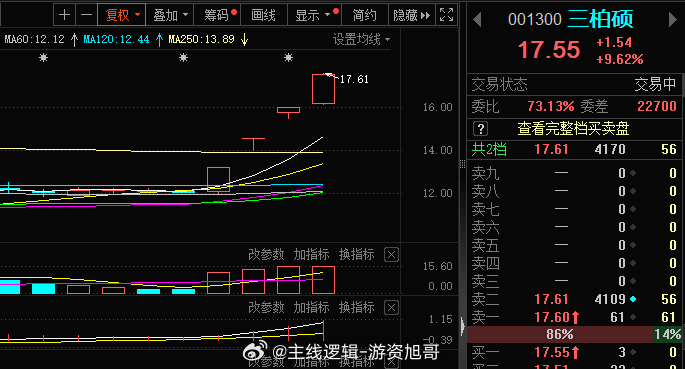The width and height of the screenshot is (685, 369).
Task: Click the minus zoom-out chart button
Action: pos(86,15)
